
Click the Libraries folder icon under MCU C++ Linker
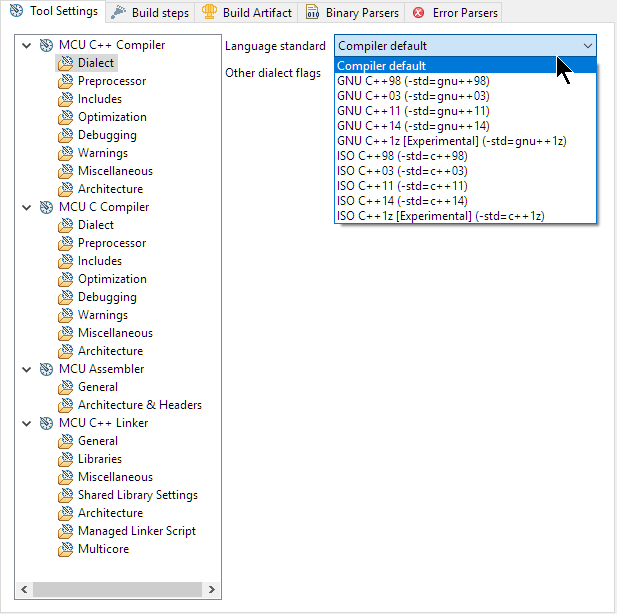tap(65, 459)
